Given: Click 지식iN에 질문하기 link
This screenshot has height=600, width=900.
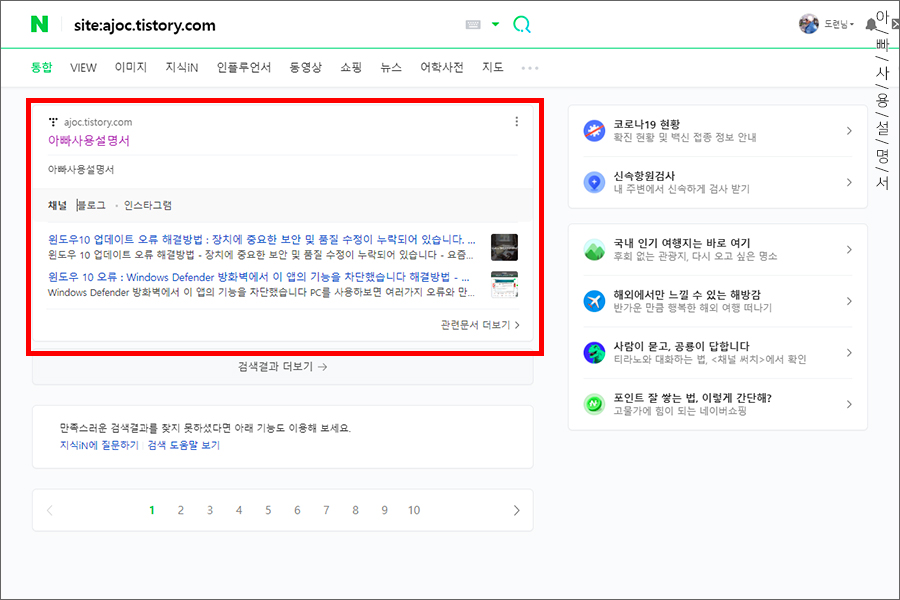Looking at the screenshot, I should (x=99, y=445).
